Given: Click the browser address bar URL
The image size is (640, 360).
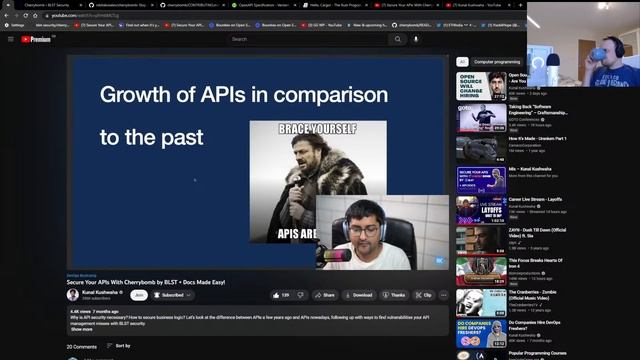Looking at the screenshot, I should click(x=85, y=16).
